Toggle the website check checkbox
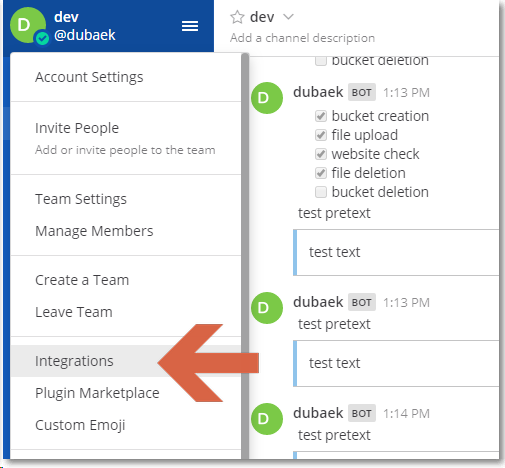505x468 pixels. pyautogui.click(x=321, y=154)
